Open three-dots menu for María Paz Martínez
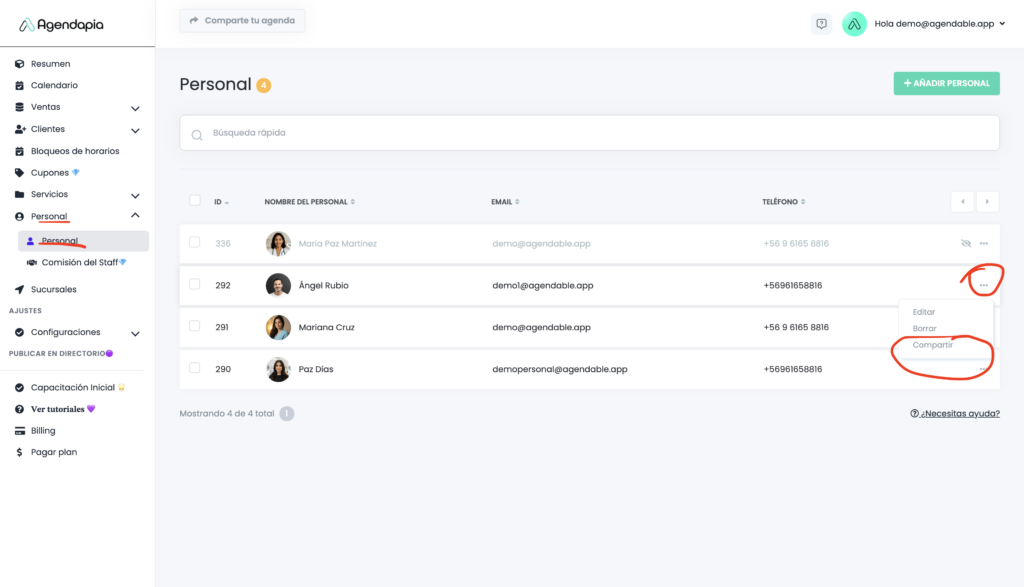 (984, 243)
